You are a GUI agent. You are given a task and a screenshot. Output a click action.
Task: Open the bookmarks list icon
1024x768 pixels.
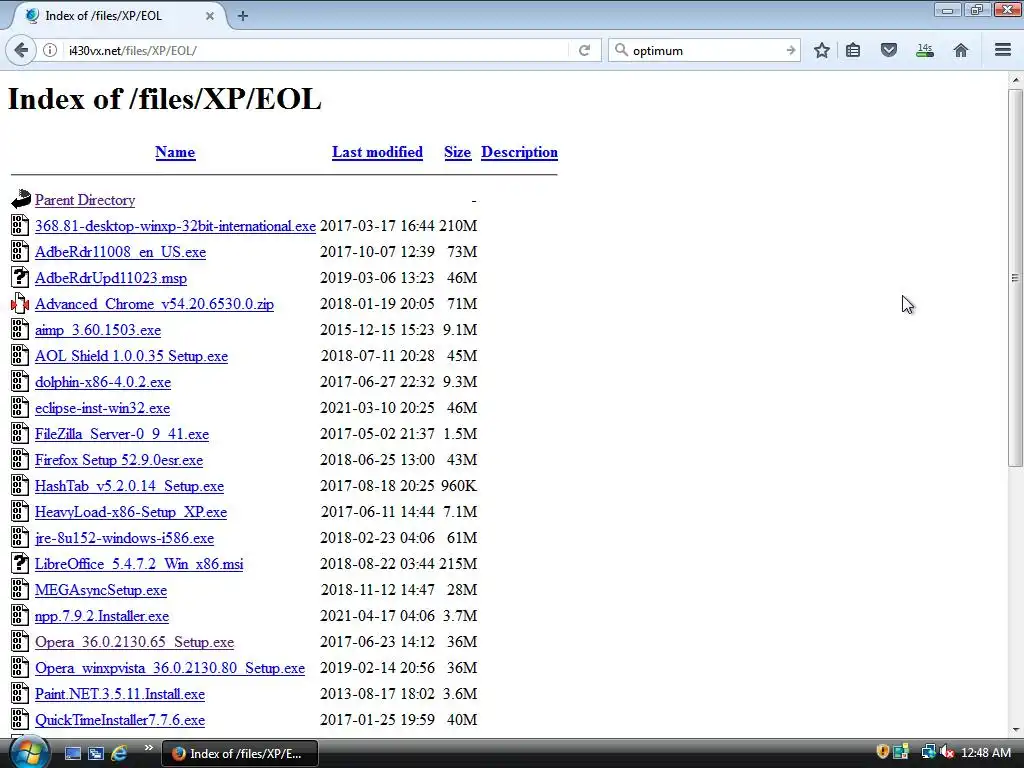coord(853,50)
